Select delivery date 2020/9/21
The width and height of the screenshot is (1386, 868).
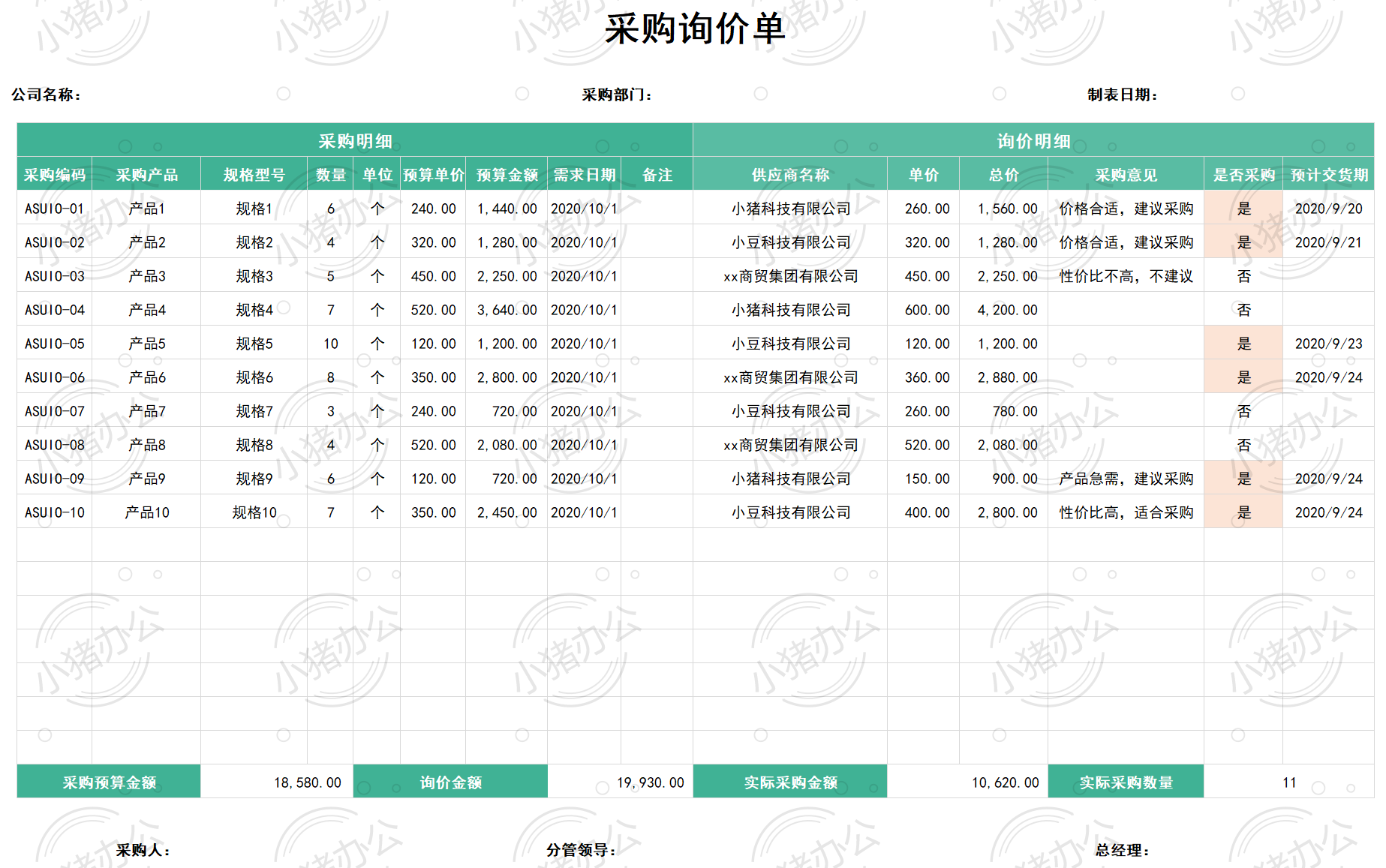tap(1329, 242)
